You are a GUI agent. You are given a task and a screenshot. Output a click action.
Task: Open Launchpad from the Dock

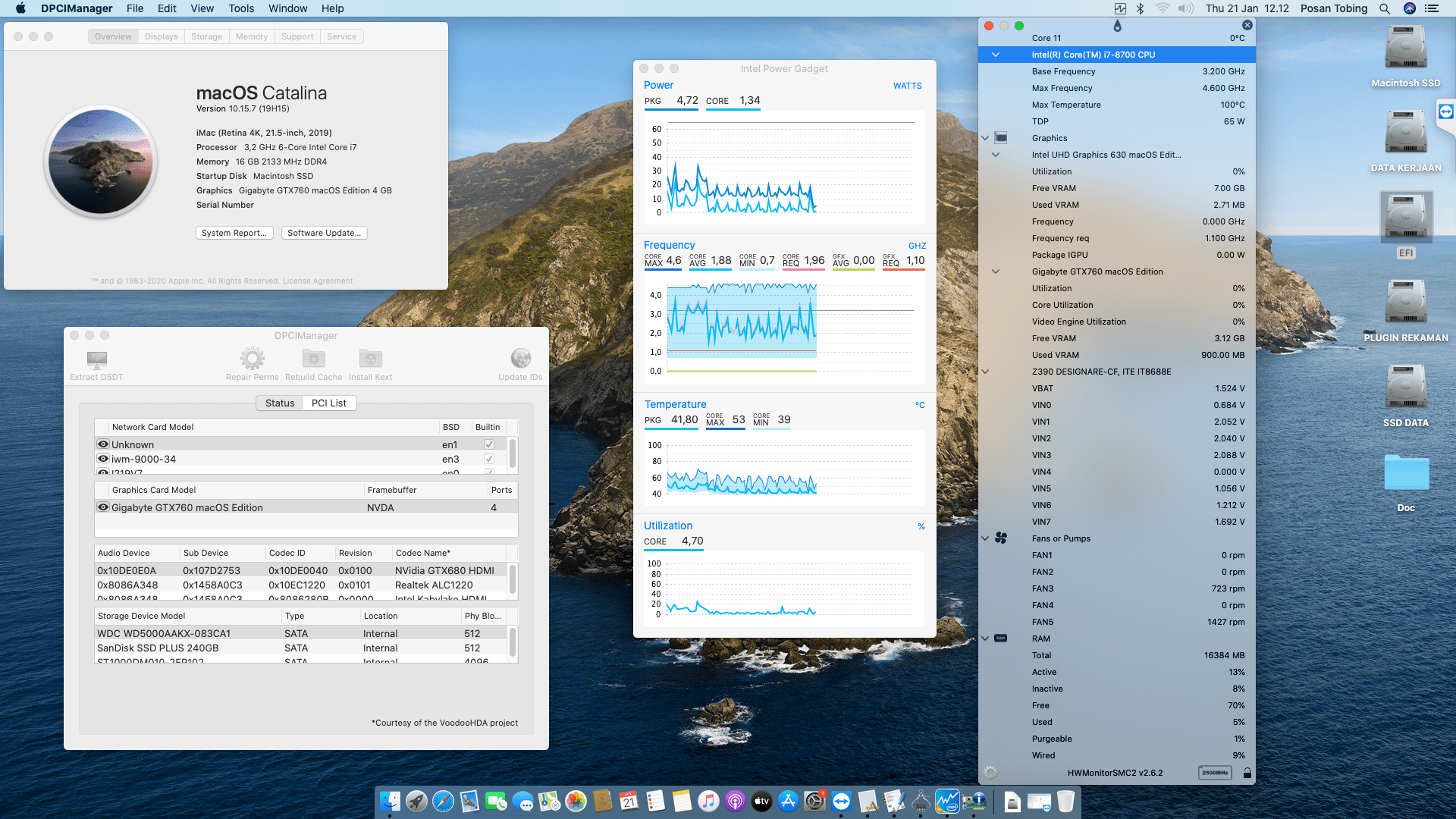(416, 802)
